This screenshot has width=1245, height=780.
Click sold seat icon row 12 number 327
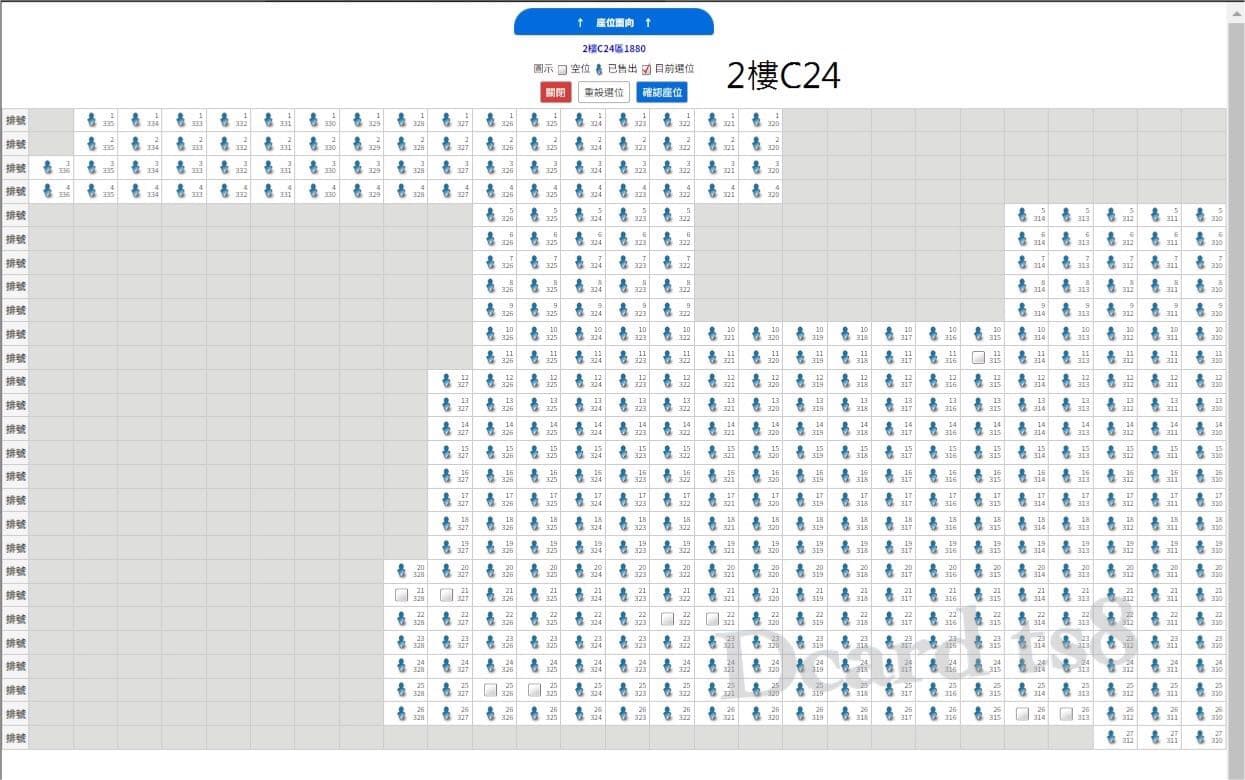pos(446,381)
